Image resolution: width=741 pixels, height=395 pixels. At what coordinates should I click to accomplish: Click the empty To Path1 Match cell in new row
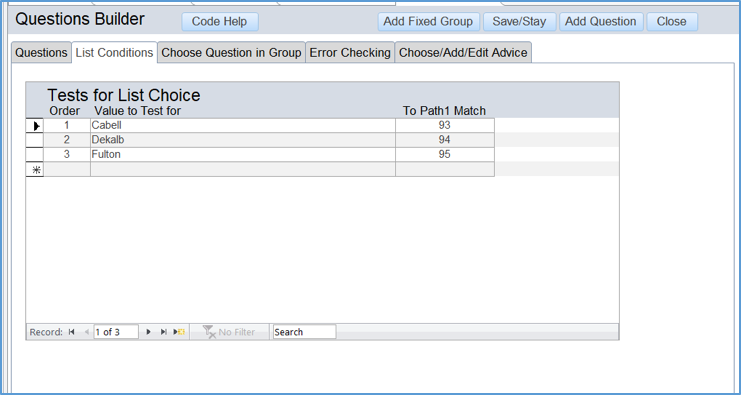click(445, 169)
